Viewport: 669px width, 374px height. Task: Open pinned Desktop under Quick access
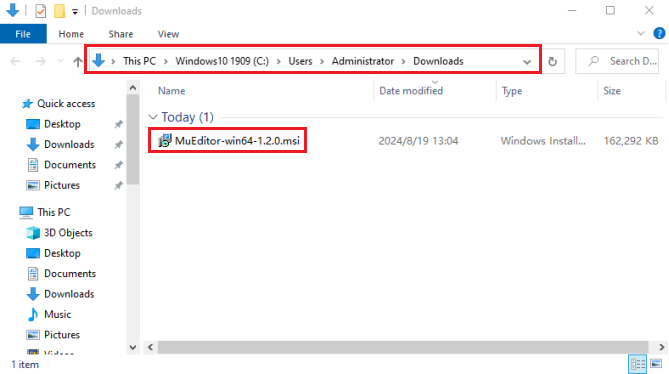click(x=62, y=124)
